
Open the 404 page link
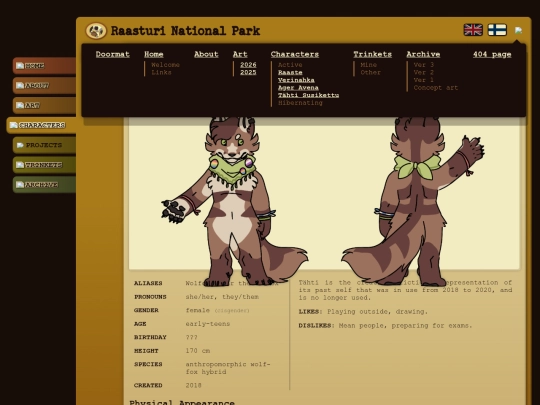click(492, 54)
